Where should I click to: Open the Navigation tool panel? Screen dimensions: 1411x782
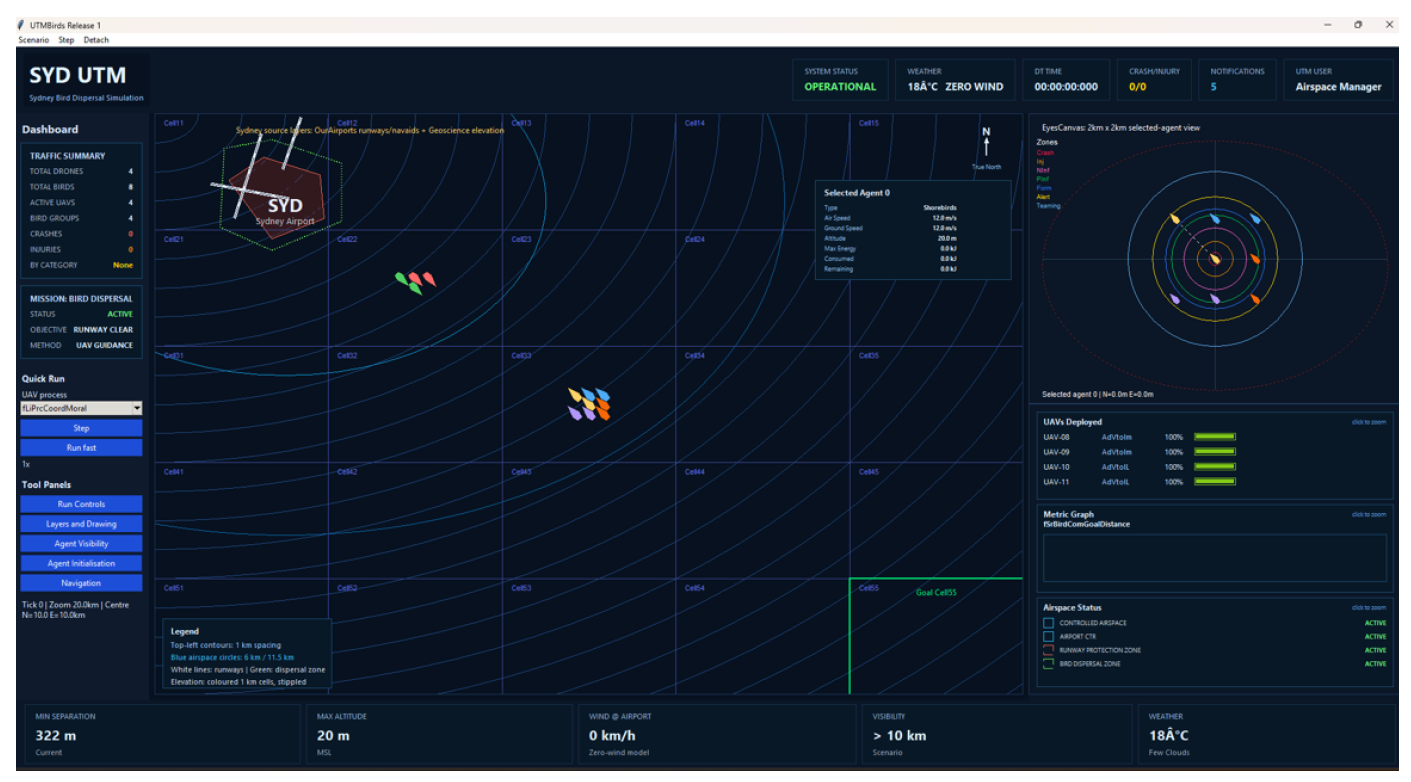[82, 583]
